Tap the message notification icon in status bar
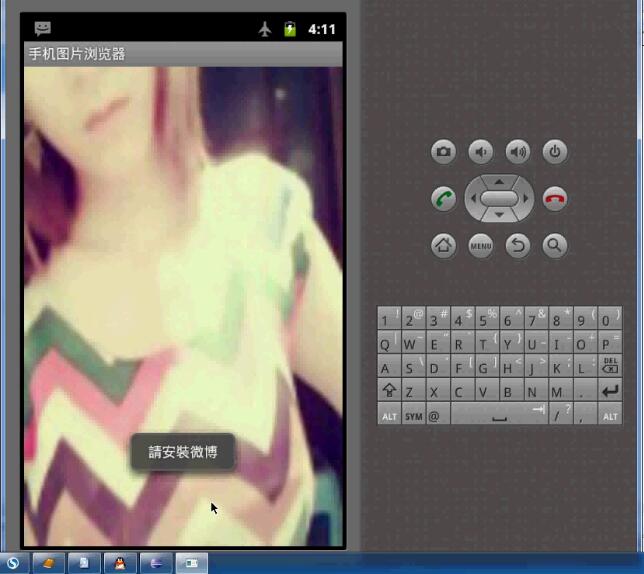The height and width of the screenshot is (574, 644). point(42,29)
